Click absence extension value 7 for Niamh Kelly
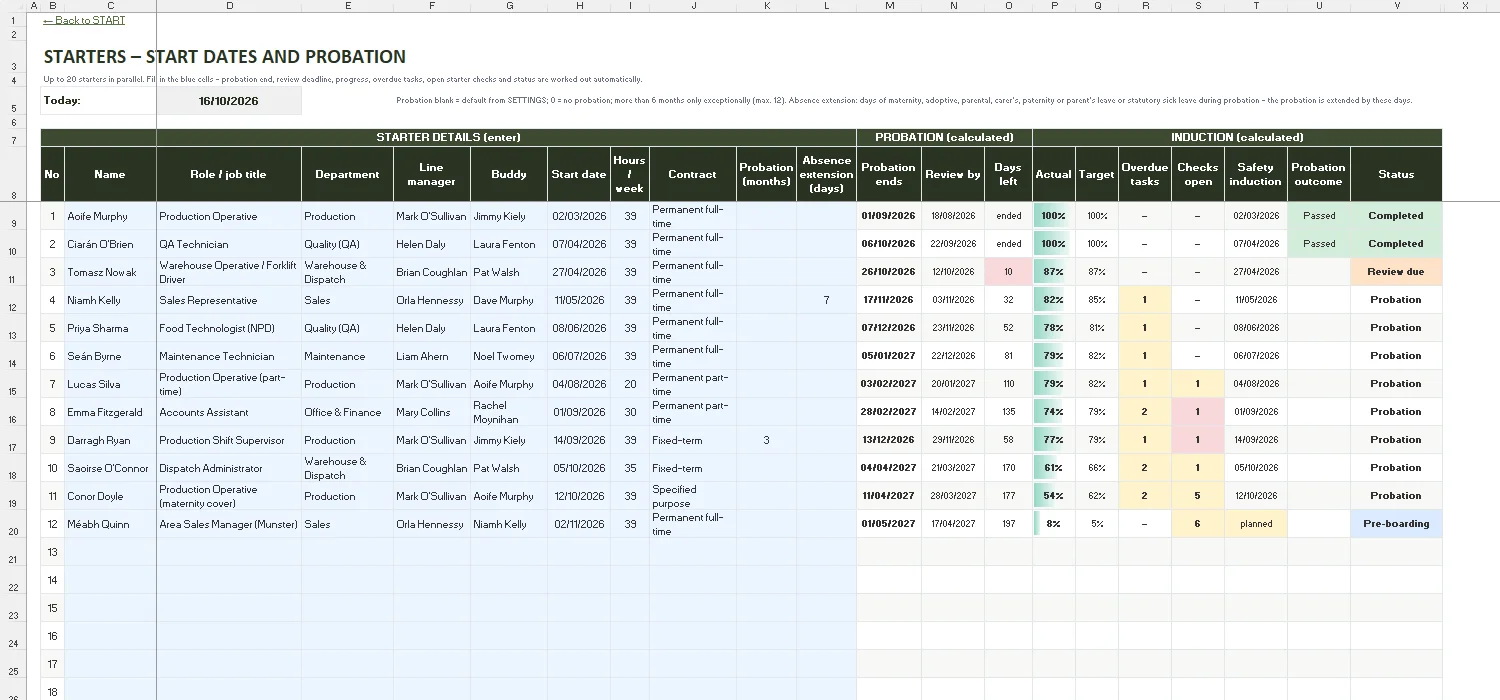Screen dimensions: 1500x700 [x=826, y=300]
